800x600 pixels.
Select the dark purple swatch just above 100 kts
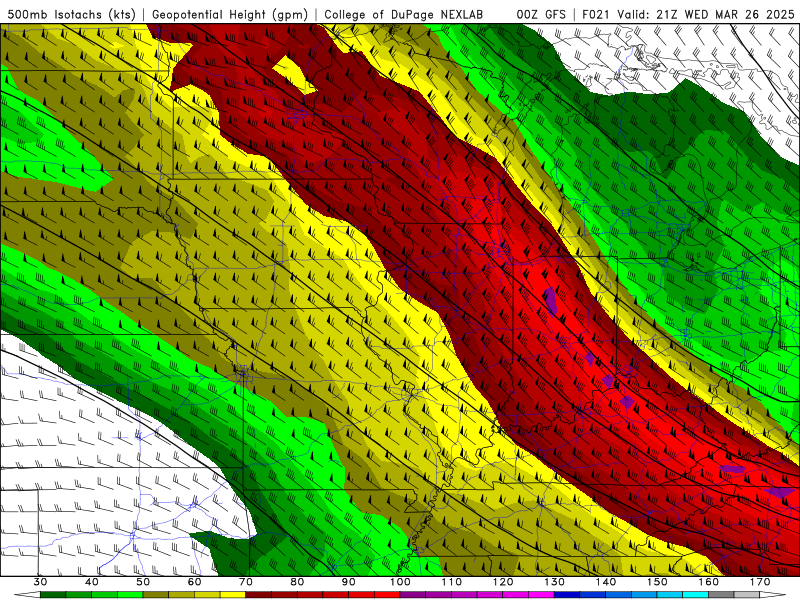(x=413, y=595)
